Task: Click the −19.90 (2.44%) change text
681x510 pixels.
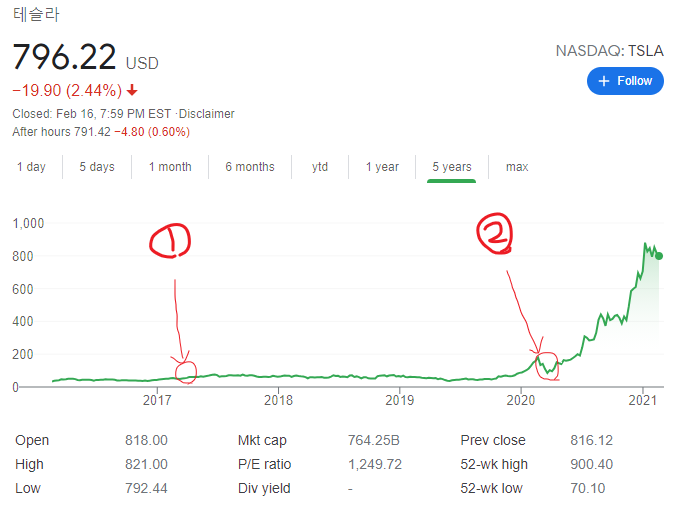Action: click(67, 90)
